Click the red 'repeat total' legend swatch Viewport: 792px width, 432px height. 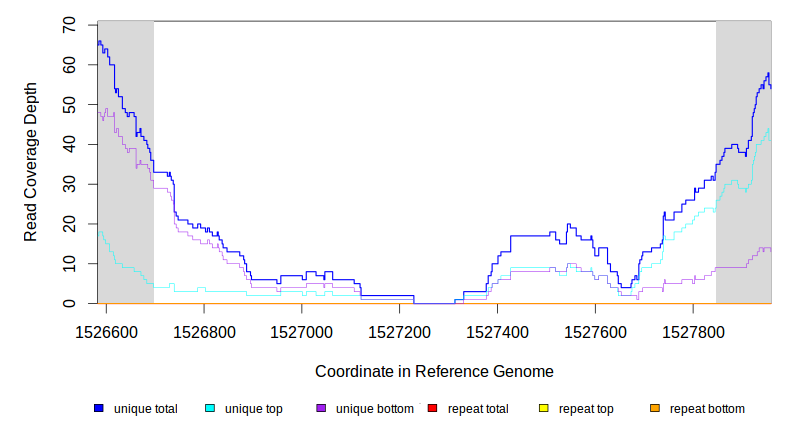[x=432, y=409]
